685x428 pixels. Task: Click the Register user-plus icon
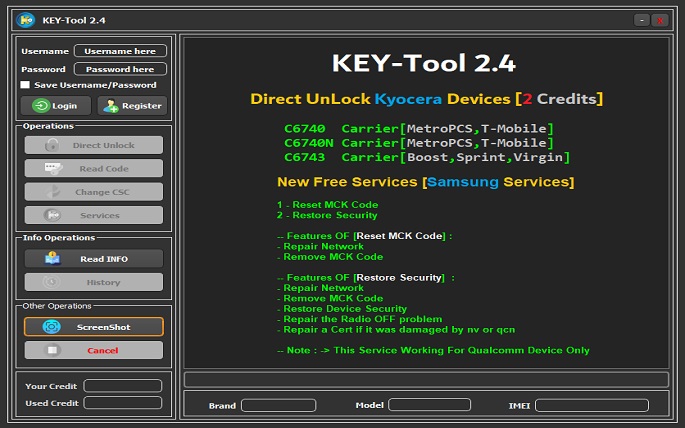[111, 106]
